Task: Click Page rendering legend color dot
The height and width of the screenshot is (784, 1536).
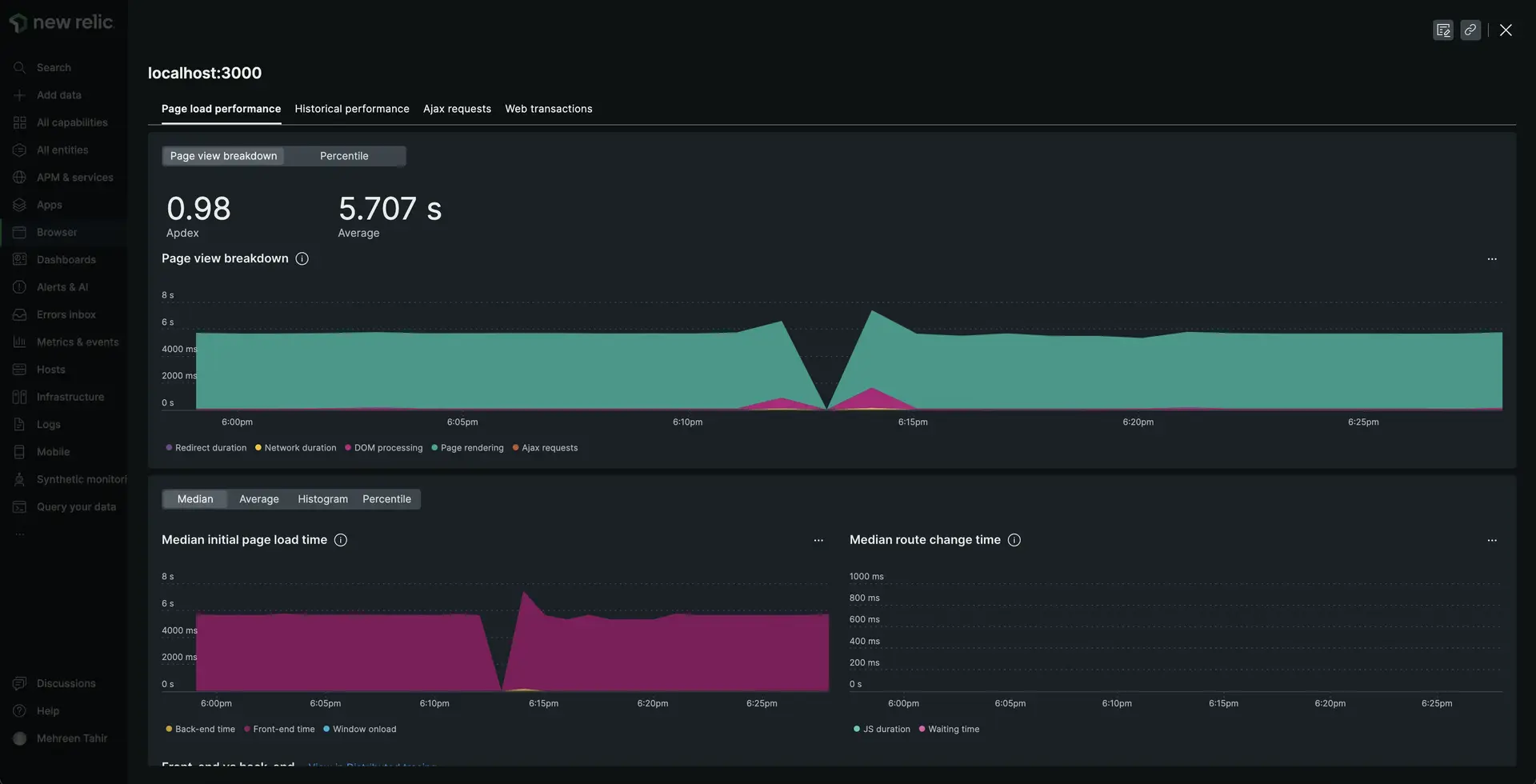Action: click(x=434, y=448)
